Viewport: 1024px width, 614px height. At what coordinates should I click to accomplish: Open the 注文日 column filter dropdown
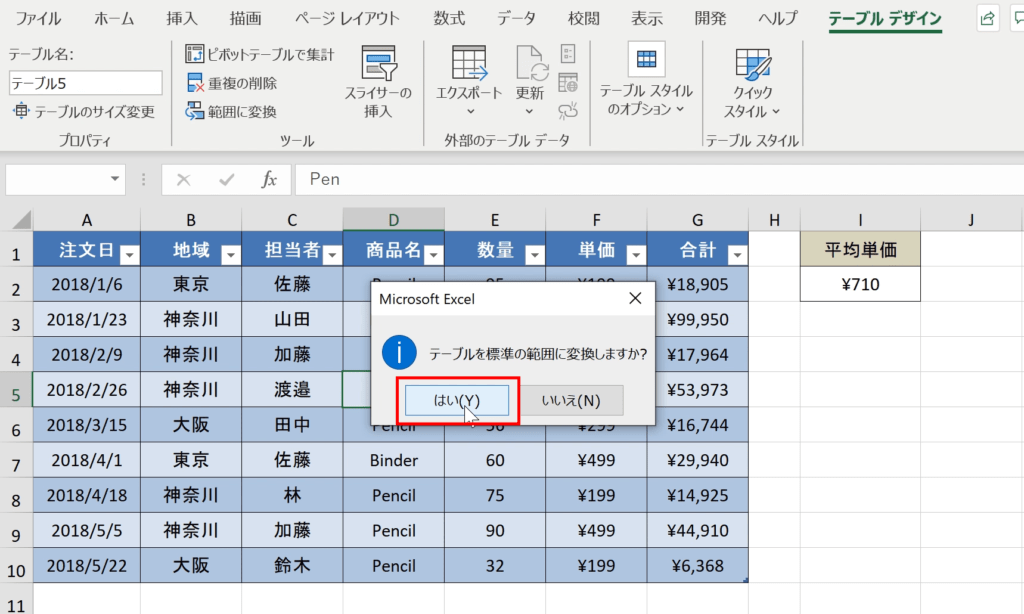[129, 254]
